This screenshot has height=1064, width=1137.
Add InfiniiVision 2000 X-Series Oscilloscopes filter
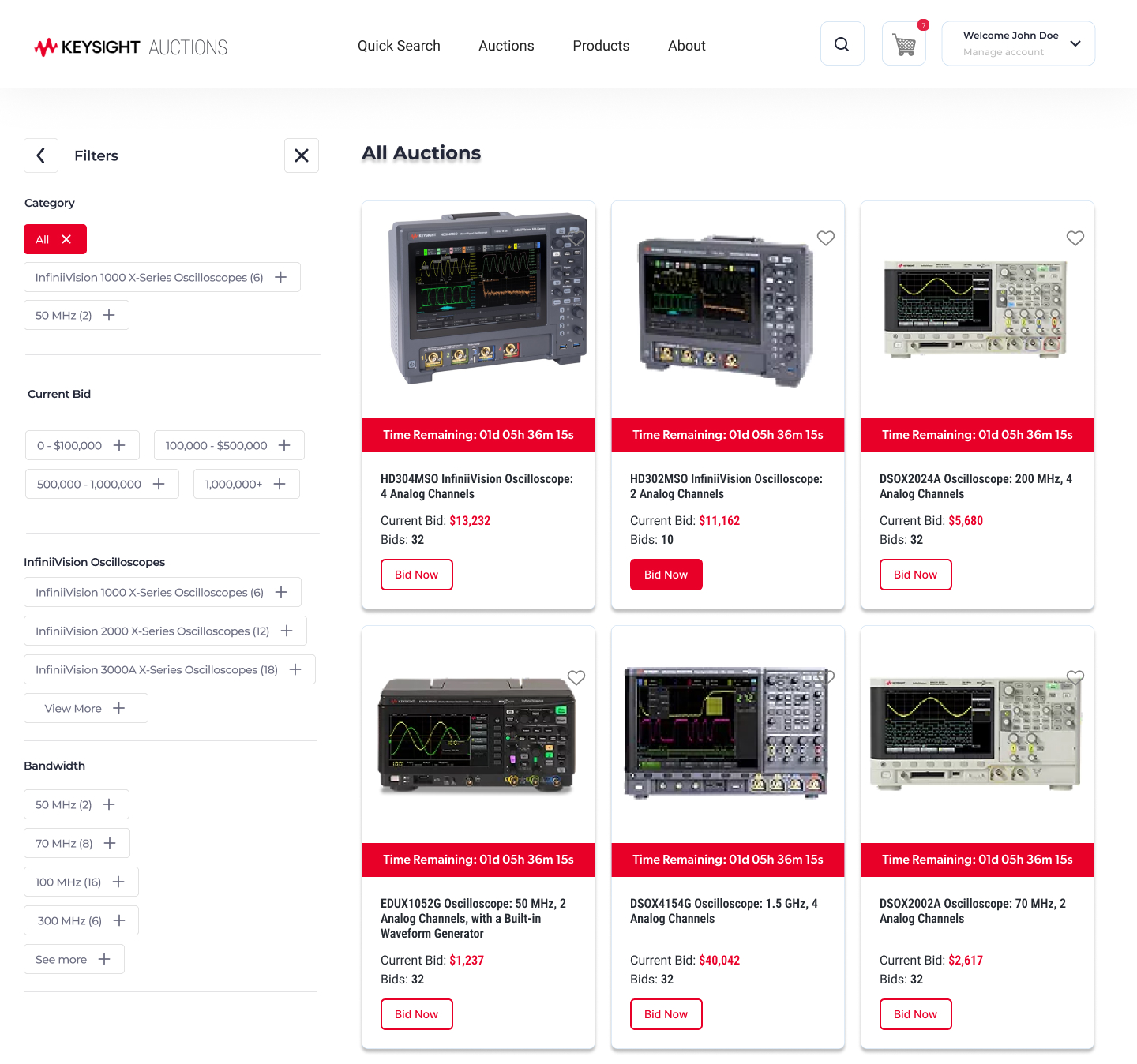(x=165, y=631)
